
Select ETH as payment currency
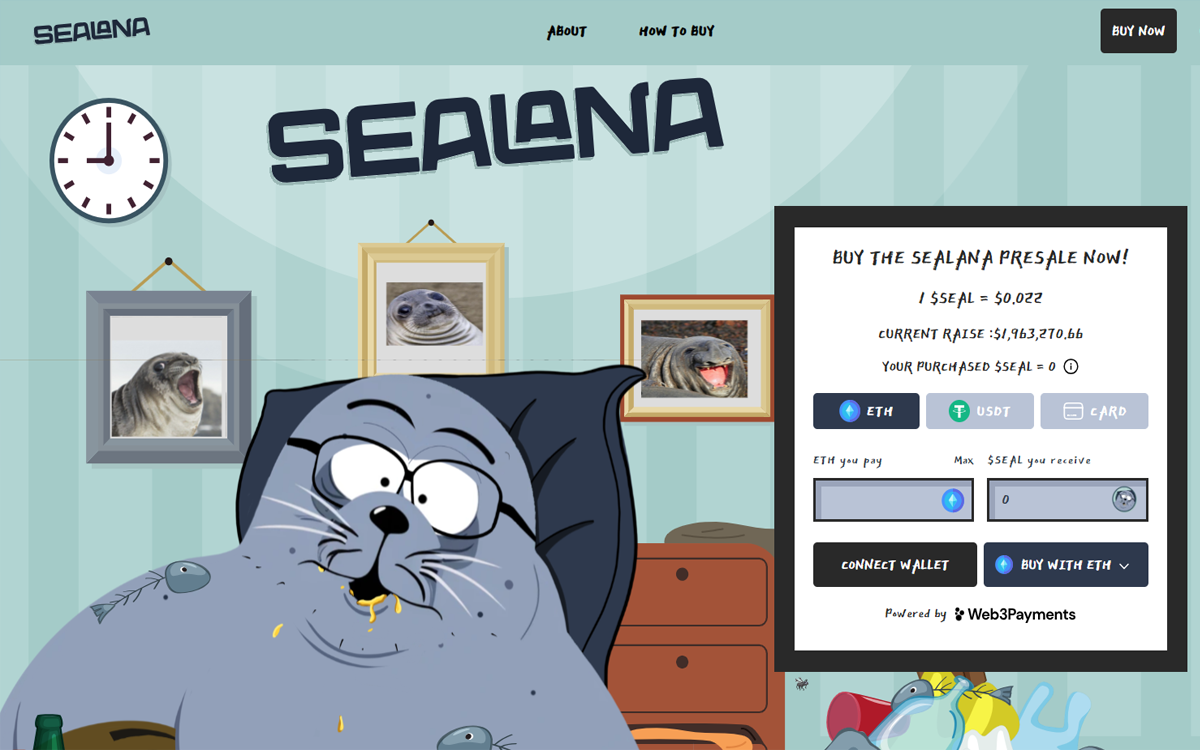pyautogui.click(x=866, y=411)
